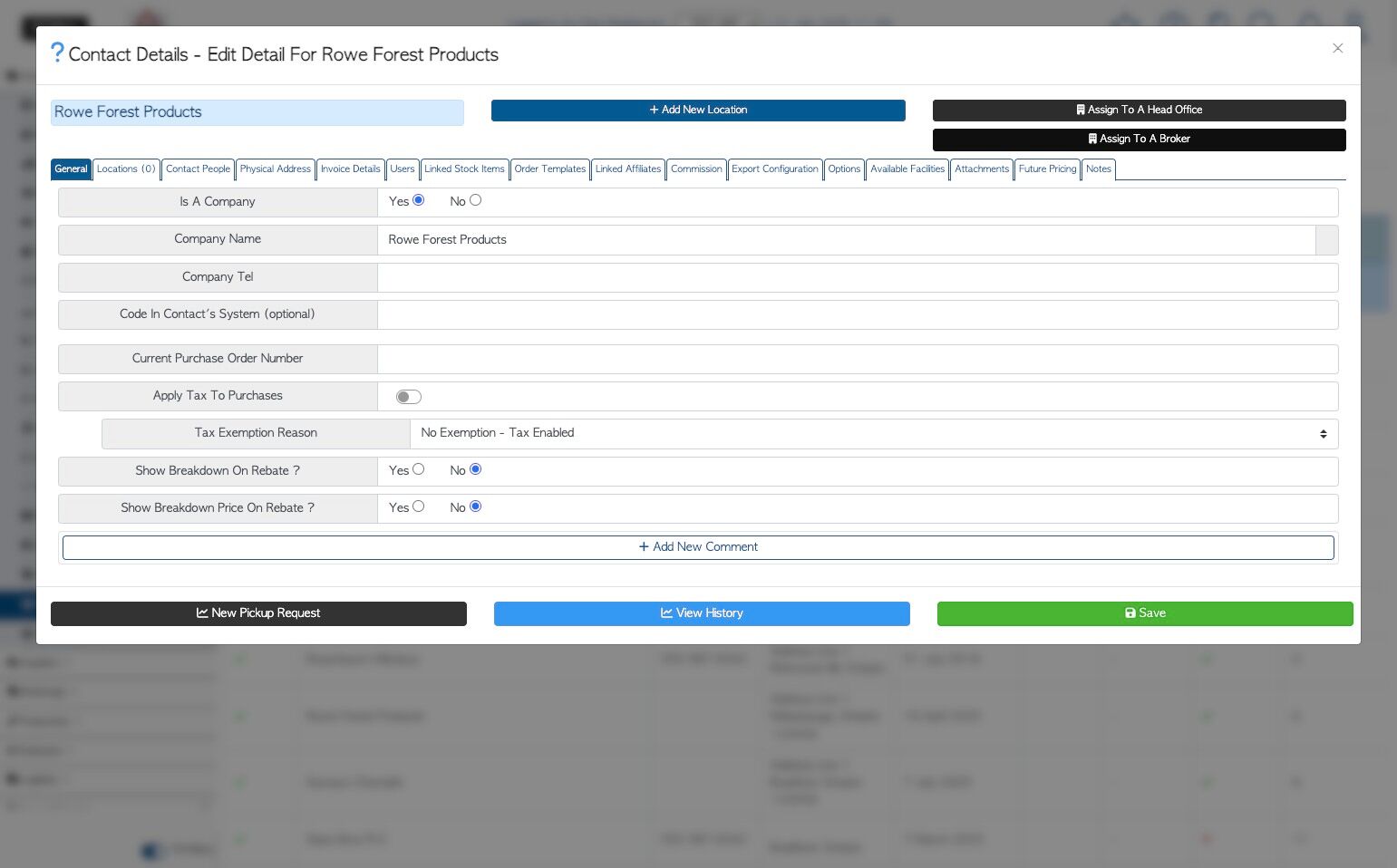Click the contact name field at top
Image resolution: width=1397 pixels, height=868 pixels.
257,112
